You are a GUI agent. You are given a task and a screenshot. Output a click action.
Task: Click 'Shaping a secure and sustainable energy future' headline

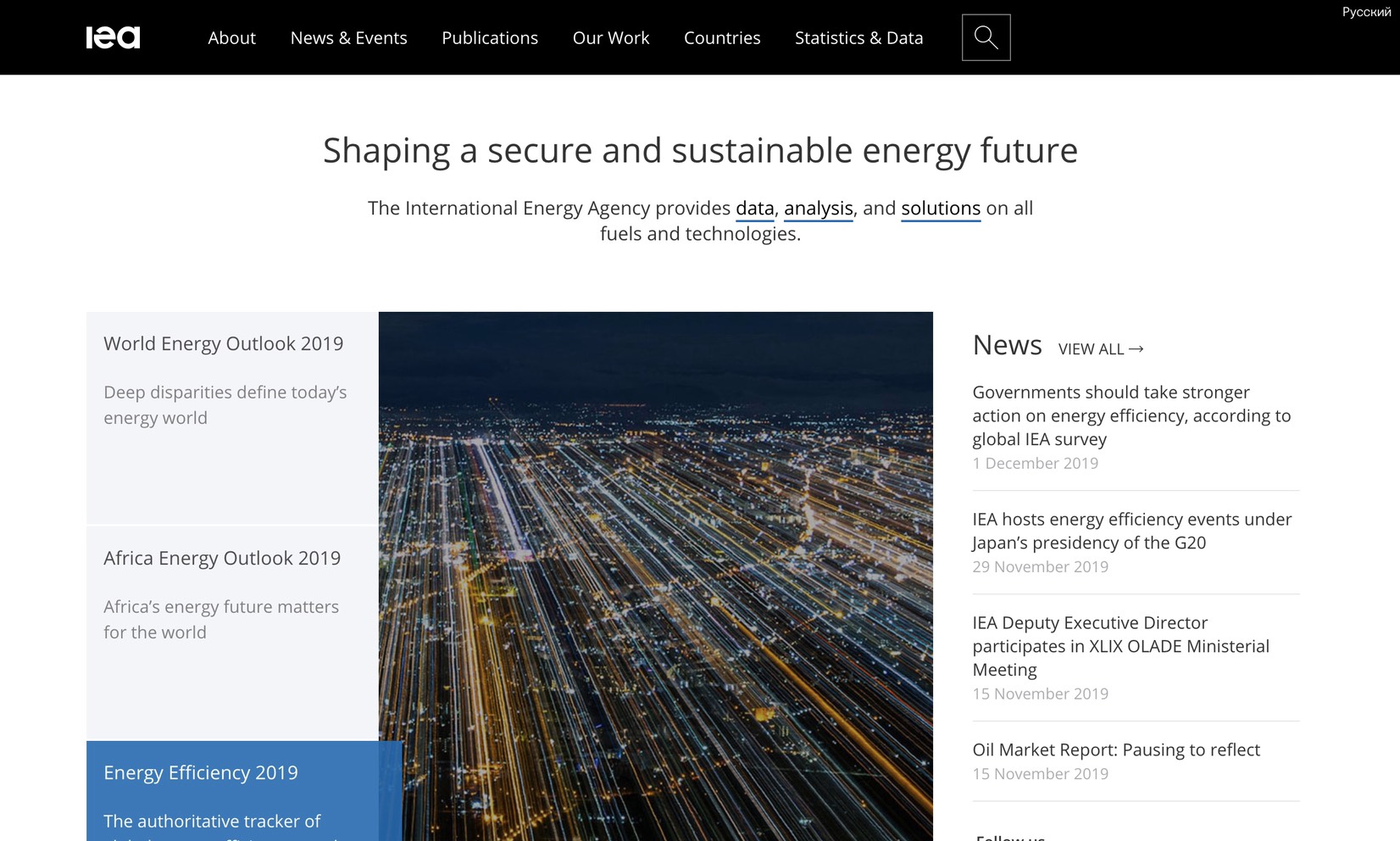pyautogui.click(x=700, y=151)
